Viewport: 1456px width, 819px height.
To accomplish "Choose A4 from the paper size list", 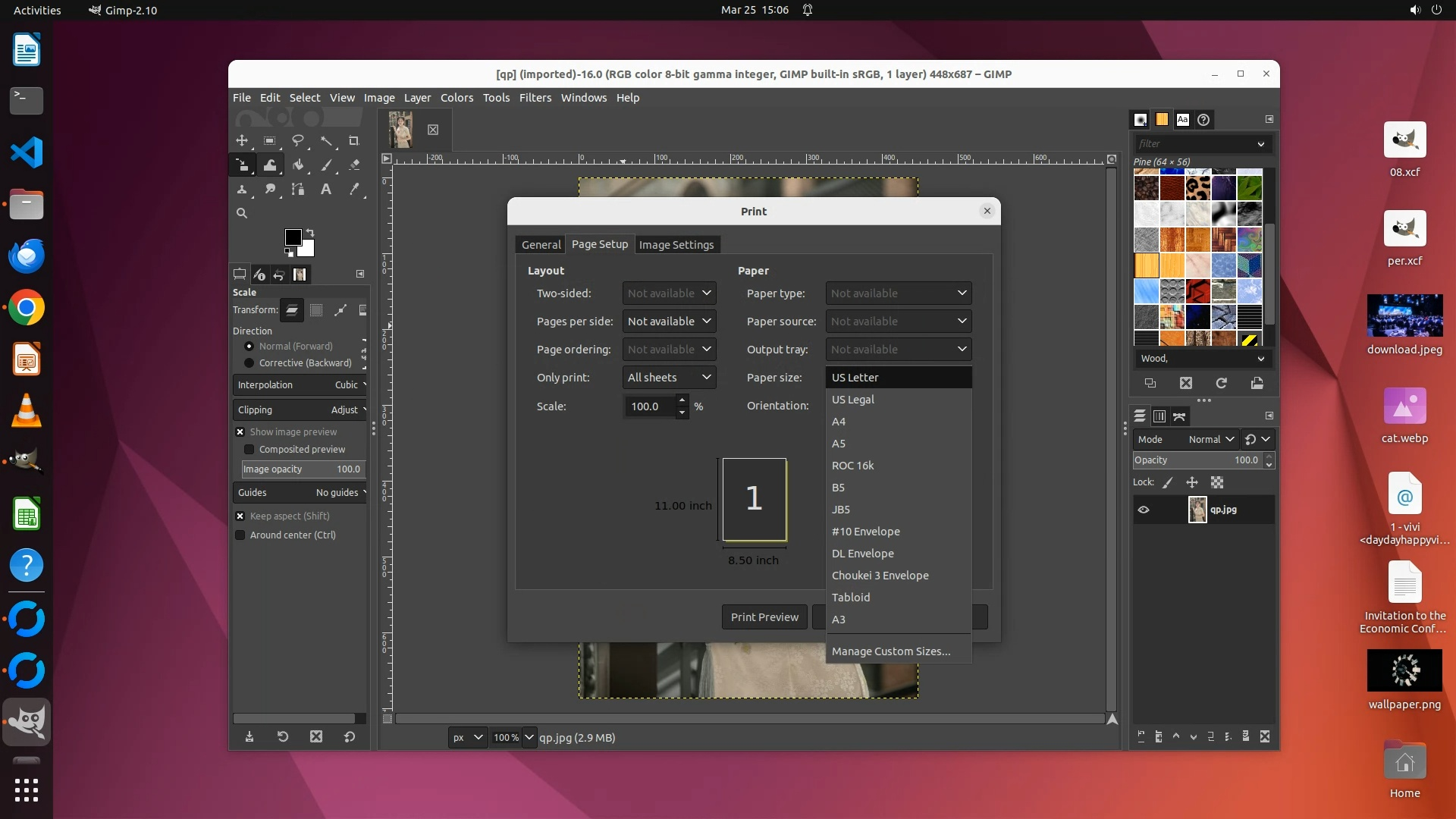I will [x=839, y=422].
